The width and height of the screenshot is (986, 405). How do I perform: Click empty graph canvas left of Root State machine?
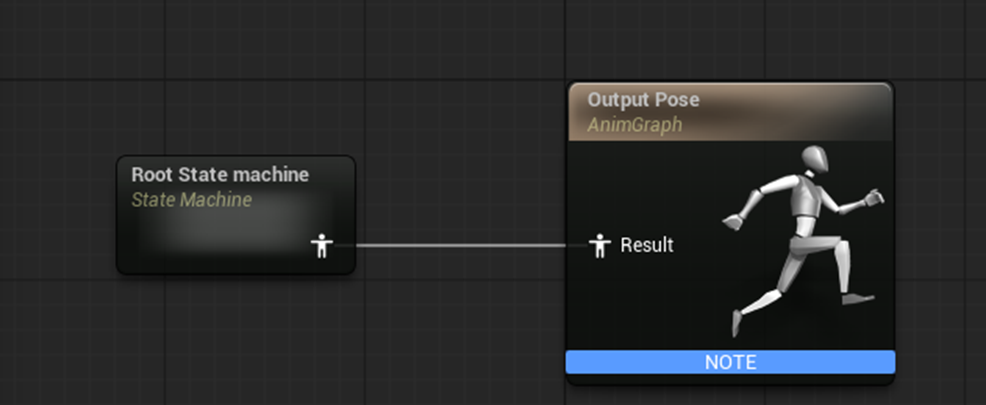coord(55,215)
